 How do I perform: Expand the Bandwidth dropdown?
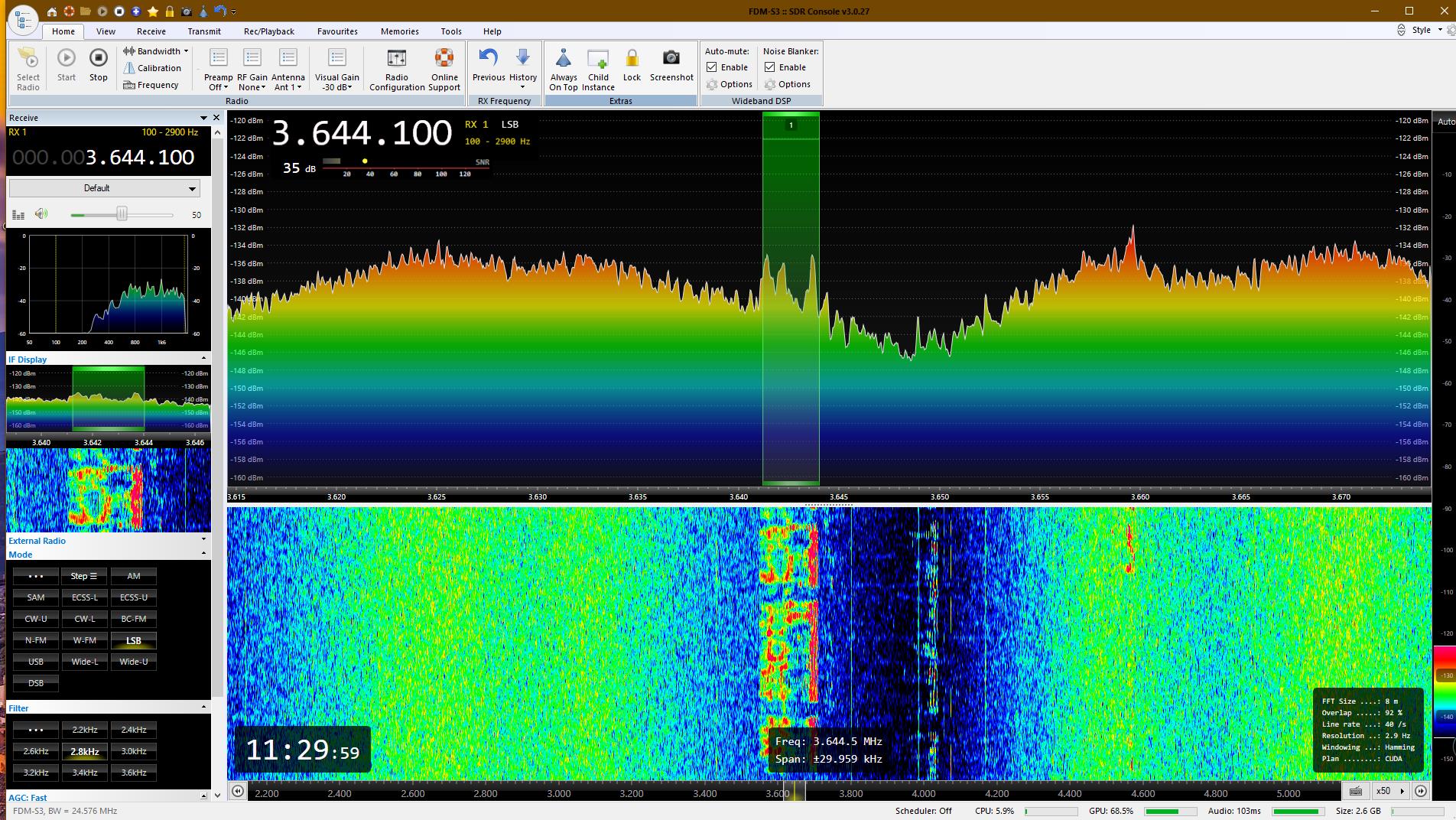click(x=158, y=51)
